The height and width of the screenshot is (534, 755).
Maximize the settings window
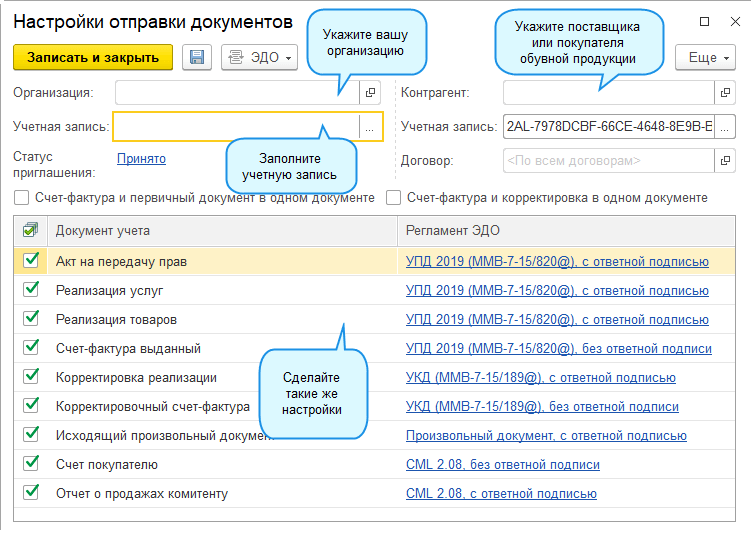[x=704, y=21]
